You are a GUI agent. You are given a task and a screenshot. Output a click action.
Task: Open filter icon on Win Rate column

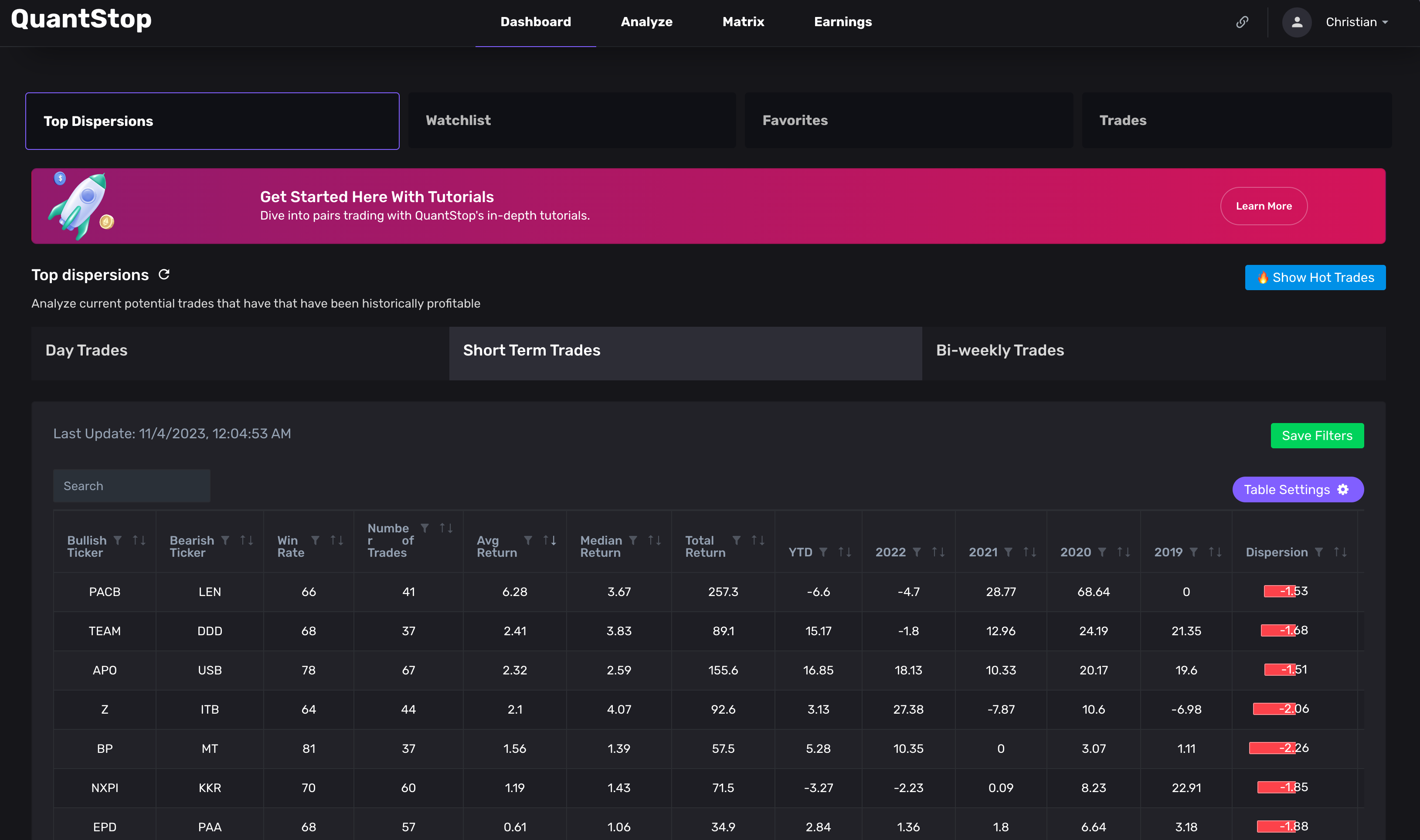pyautogui.click(x=316, y=541)
